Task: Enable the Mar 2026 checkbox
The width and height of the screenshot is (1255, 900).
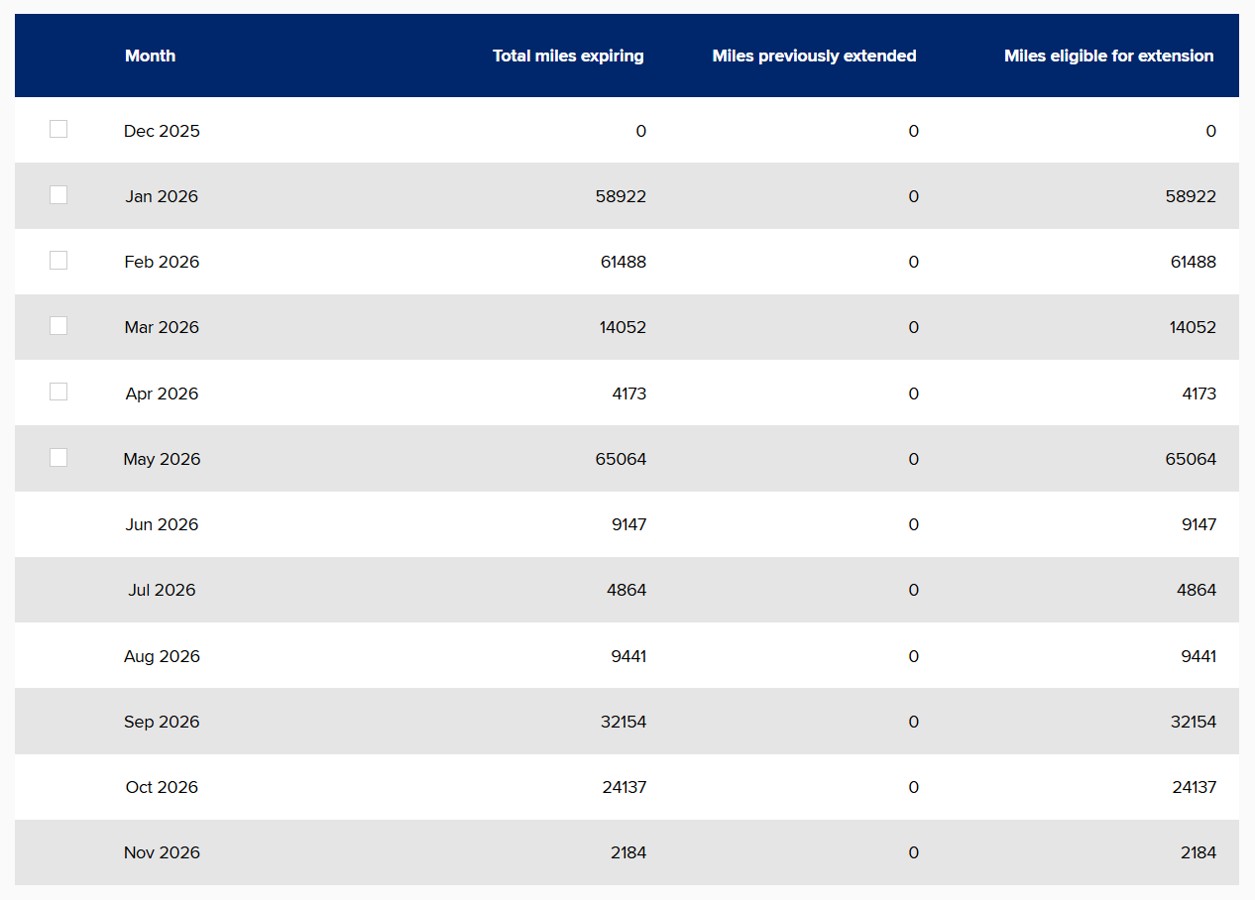Action: coord(59,326)
